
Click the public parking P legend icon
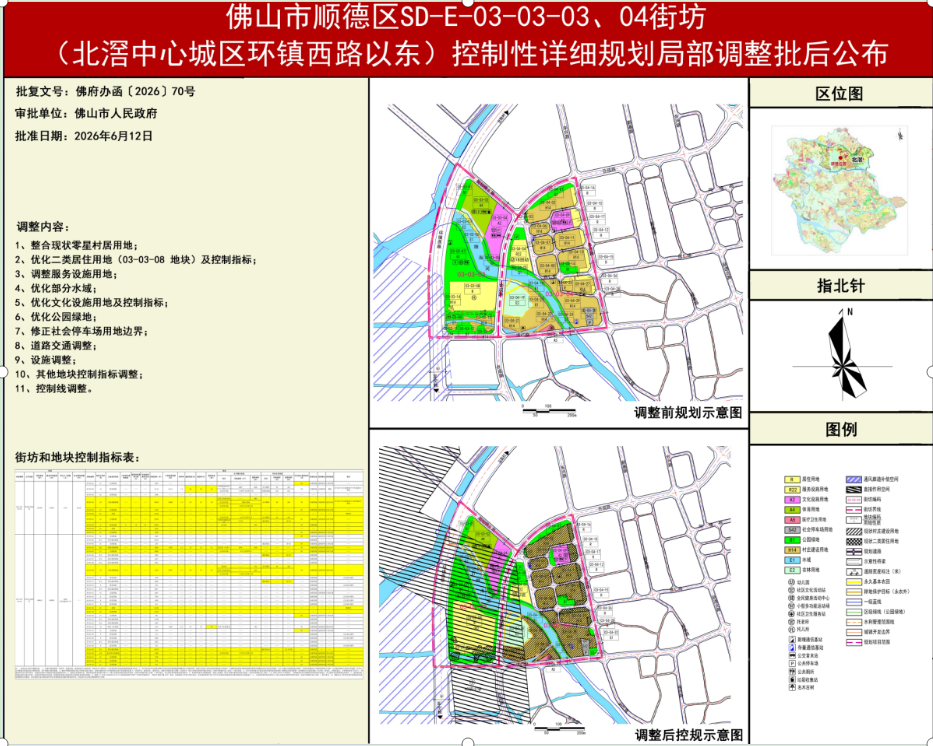(x=792, y=663)
